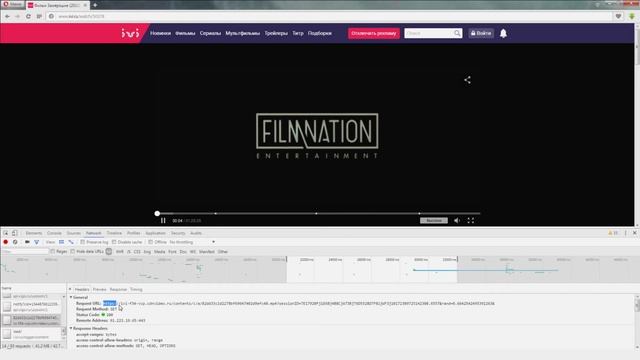Stop recording the network log
This screenshot has height=360, width=640.
coord(6,242)
